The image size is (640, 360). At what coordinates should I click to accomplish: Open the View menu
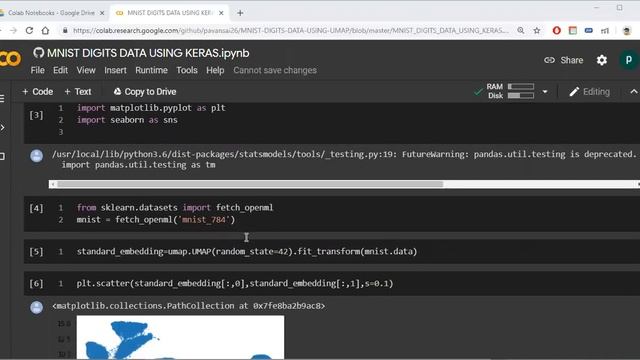pos(86,70)
